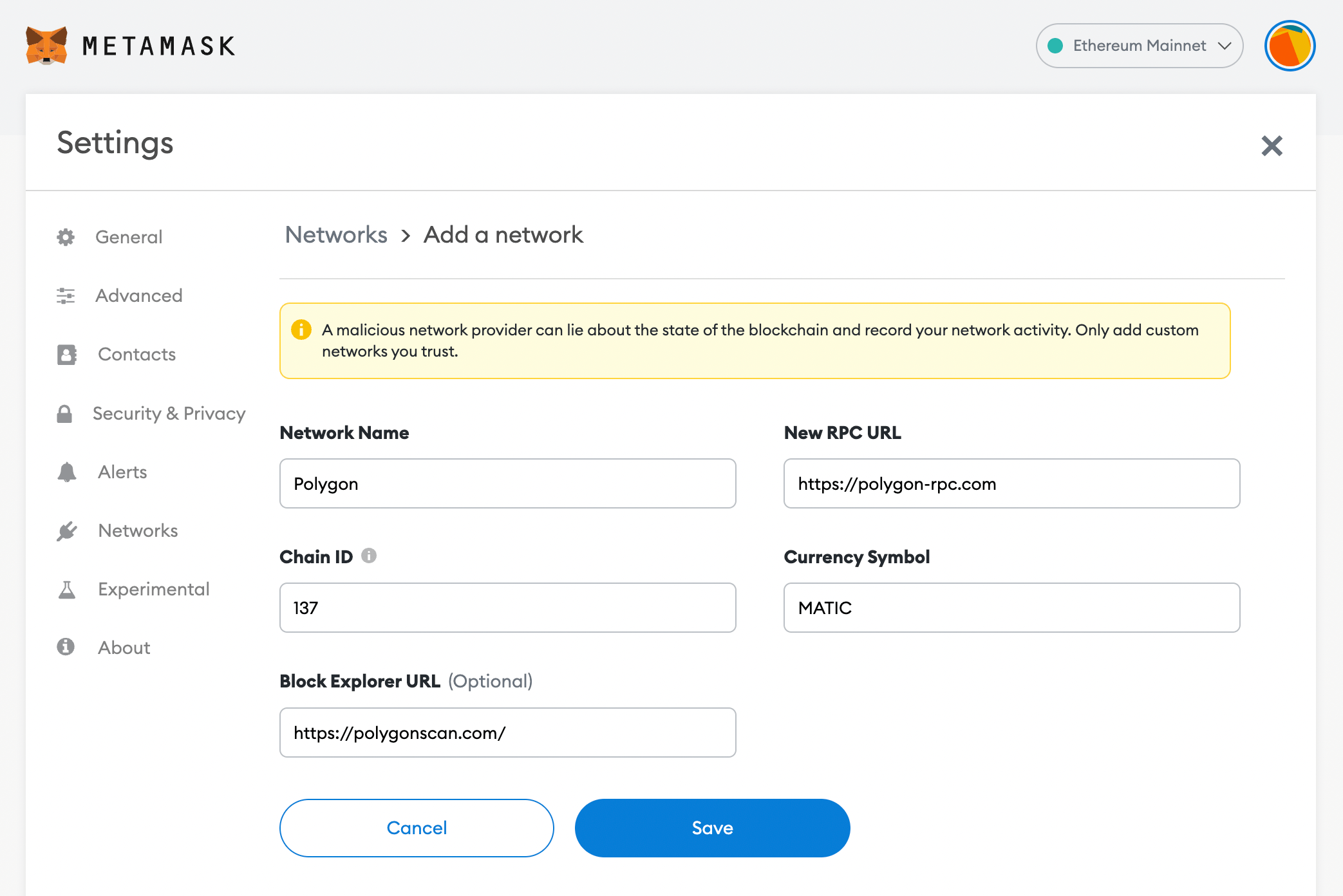Click the METAMASK wordmark text
Viewport: 1343px width, 896px height.
159,46
